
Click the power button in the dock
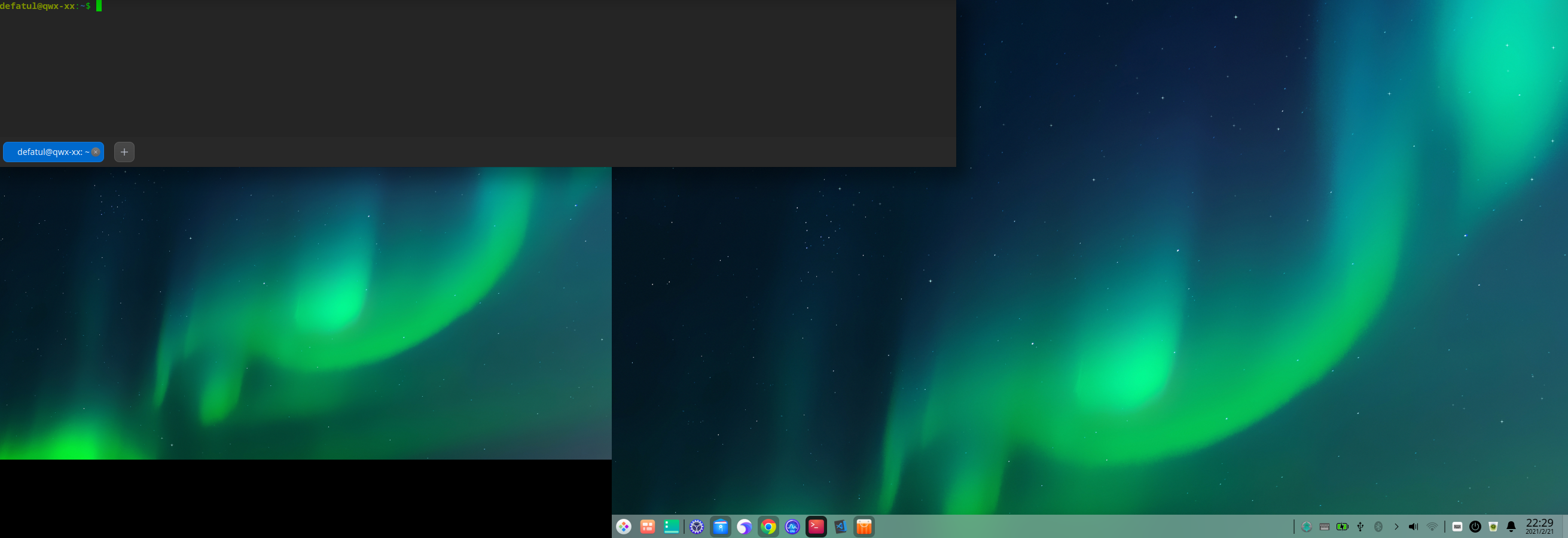pos(1475,527)
